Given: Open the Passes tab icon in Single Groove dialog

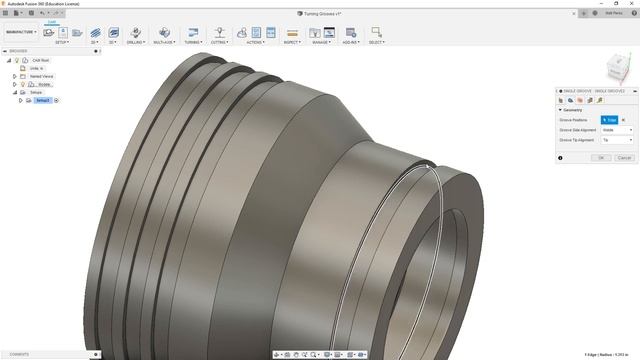Looking at the screenshot, I should pyautogui.click(x=590, y=100).
